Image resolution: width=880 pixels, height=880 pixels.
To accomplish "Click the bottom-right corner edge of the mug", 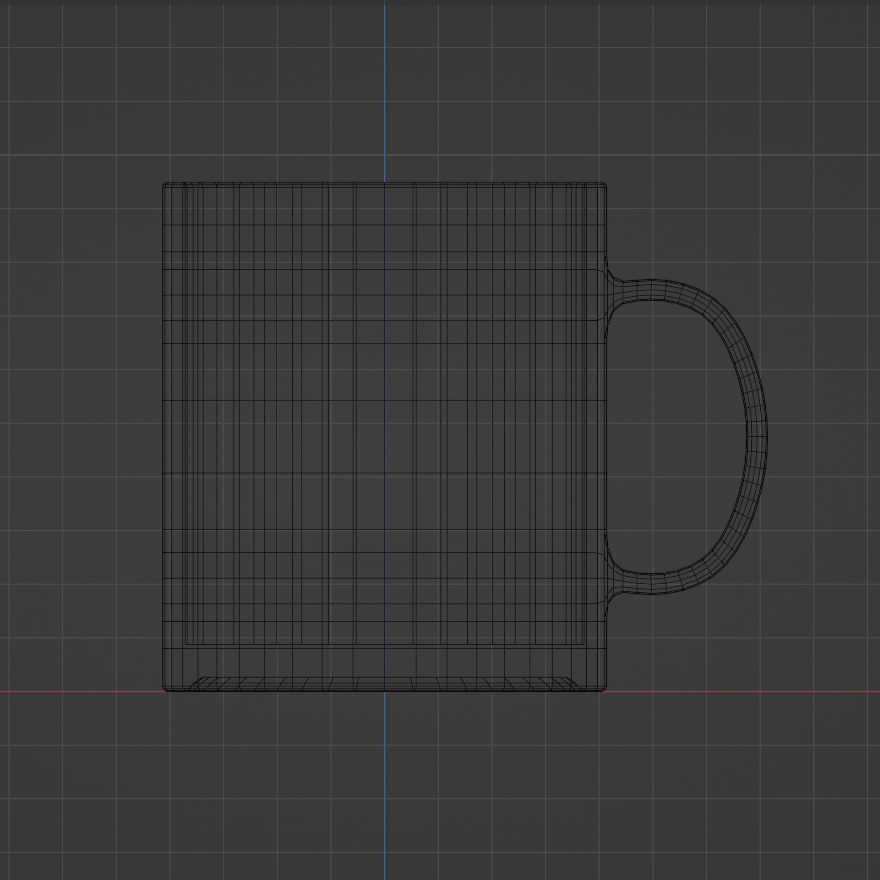I will (x=605, y=688).
